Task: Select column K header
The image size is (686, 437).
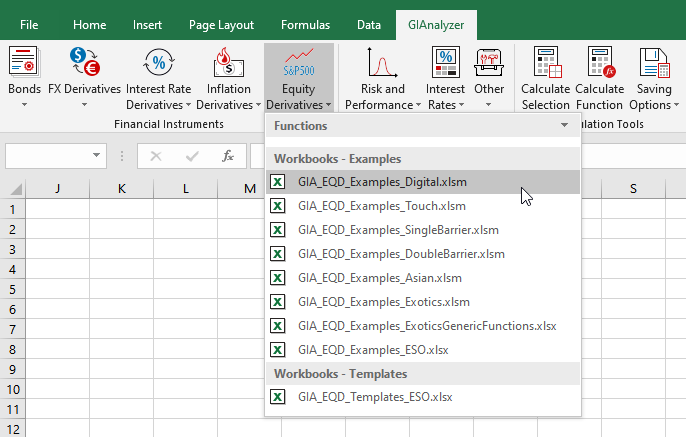Action: [x=122, y=189]
